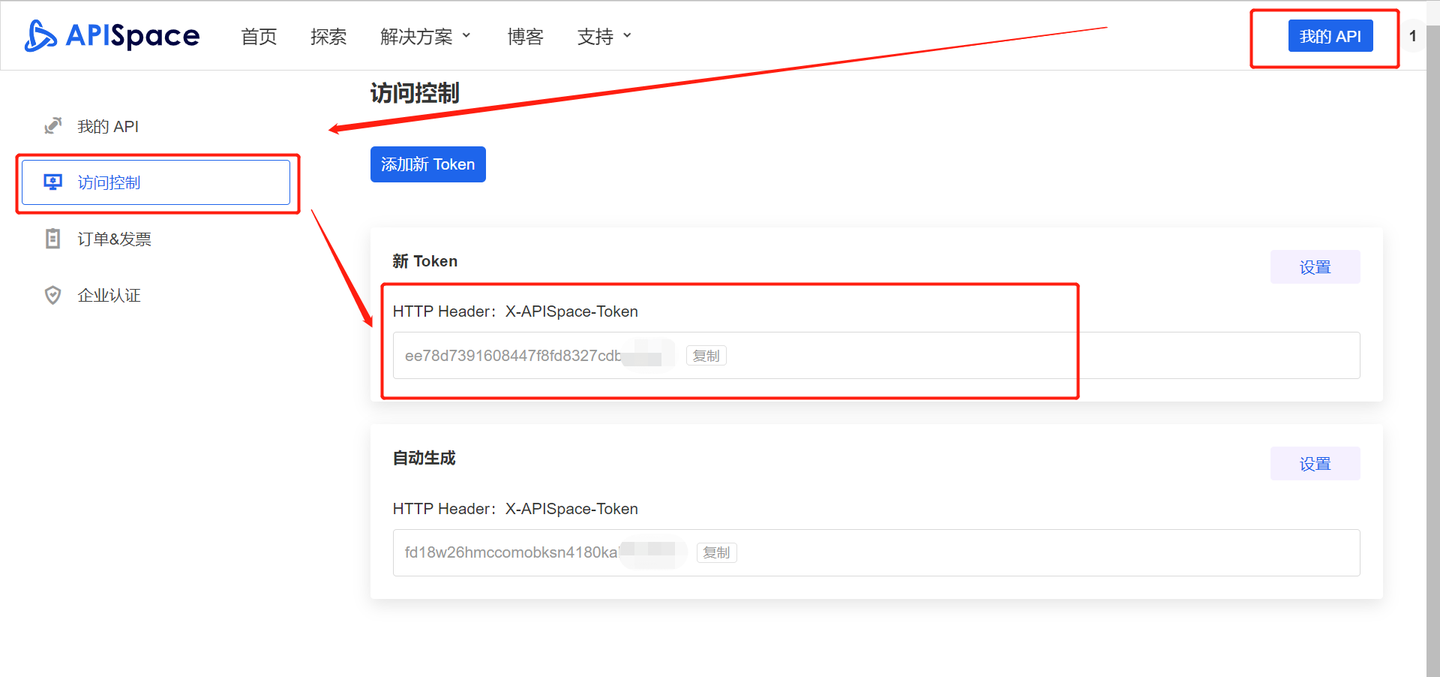This screenshot has height=677, width=1440.
Task: Click the shield icon beside 企业认证
Action: click(52, 295)
